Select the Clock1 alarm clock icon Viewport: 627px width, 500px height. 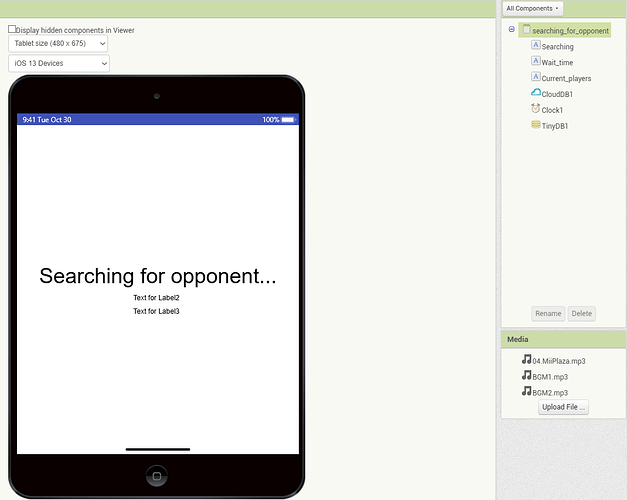click(535, 109)
